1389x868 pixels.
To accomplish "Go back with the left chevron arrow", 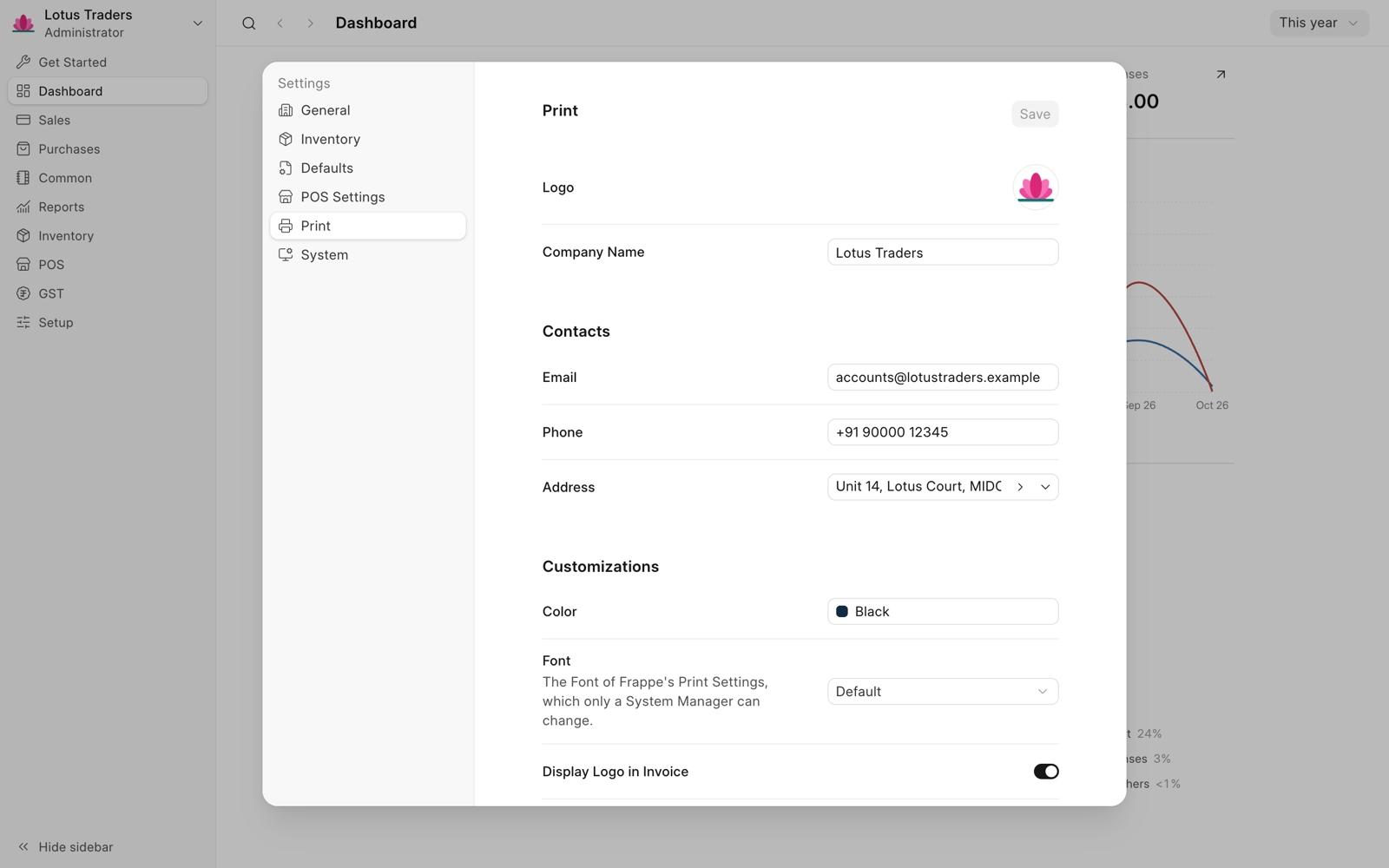I will click(280, 23).
